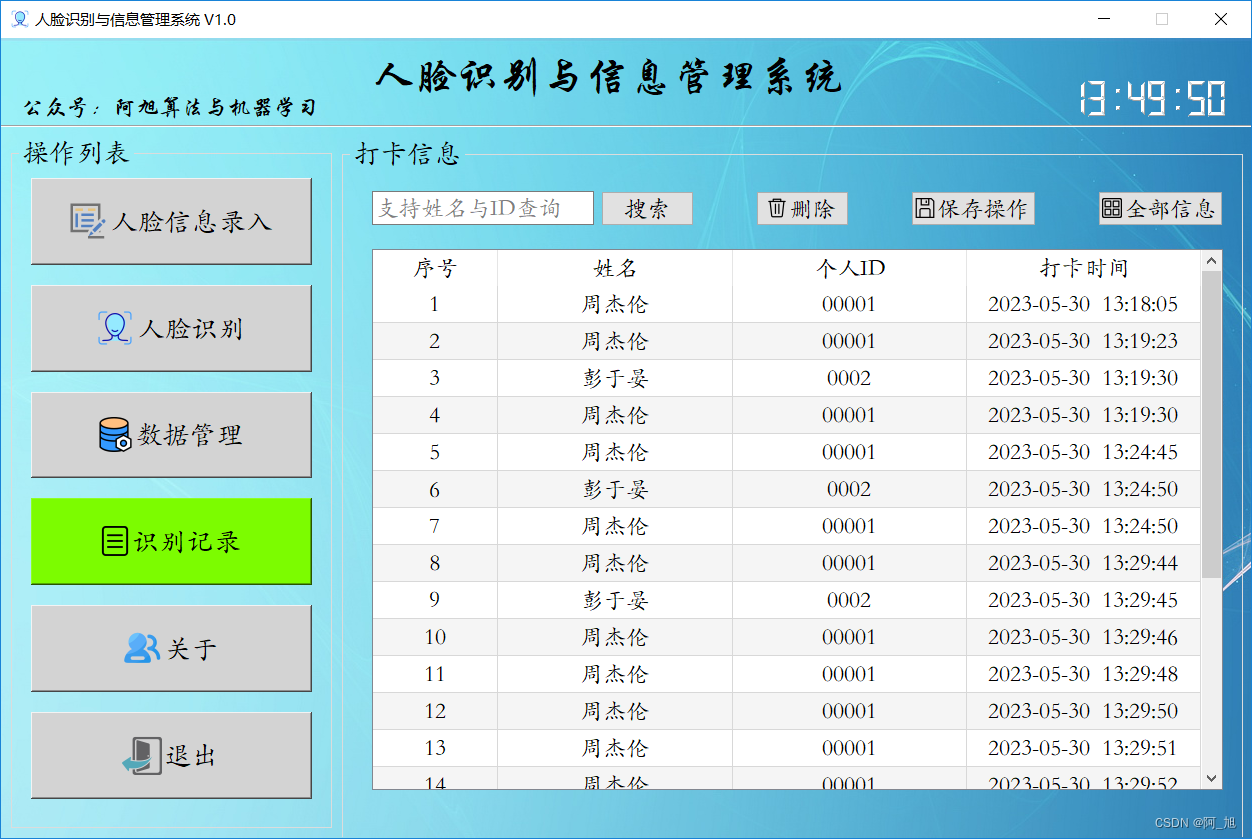Viewport: 1252px width, 839px height.
Task: Click the 搜索 search button
Action: coord(647,208)
